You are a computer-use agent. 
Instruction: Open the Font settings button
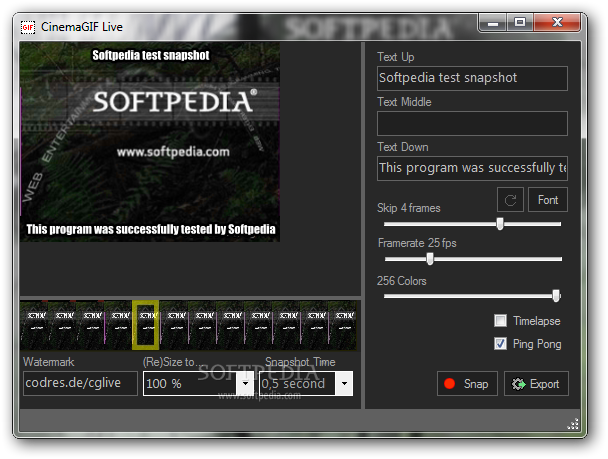(x=548, y=200)
